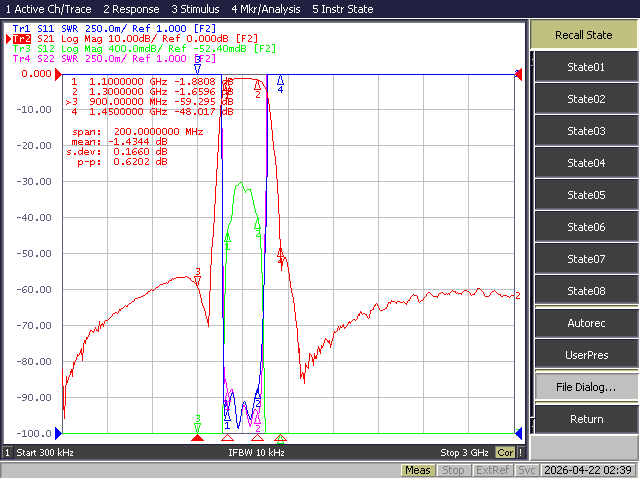Viewport: 640px width, 480px height.
Task: Click the Stop 3 GHz value
Action: [x=464, y=452]
